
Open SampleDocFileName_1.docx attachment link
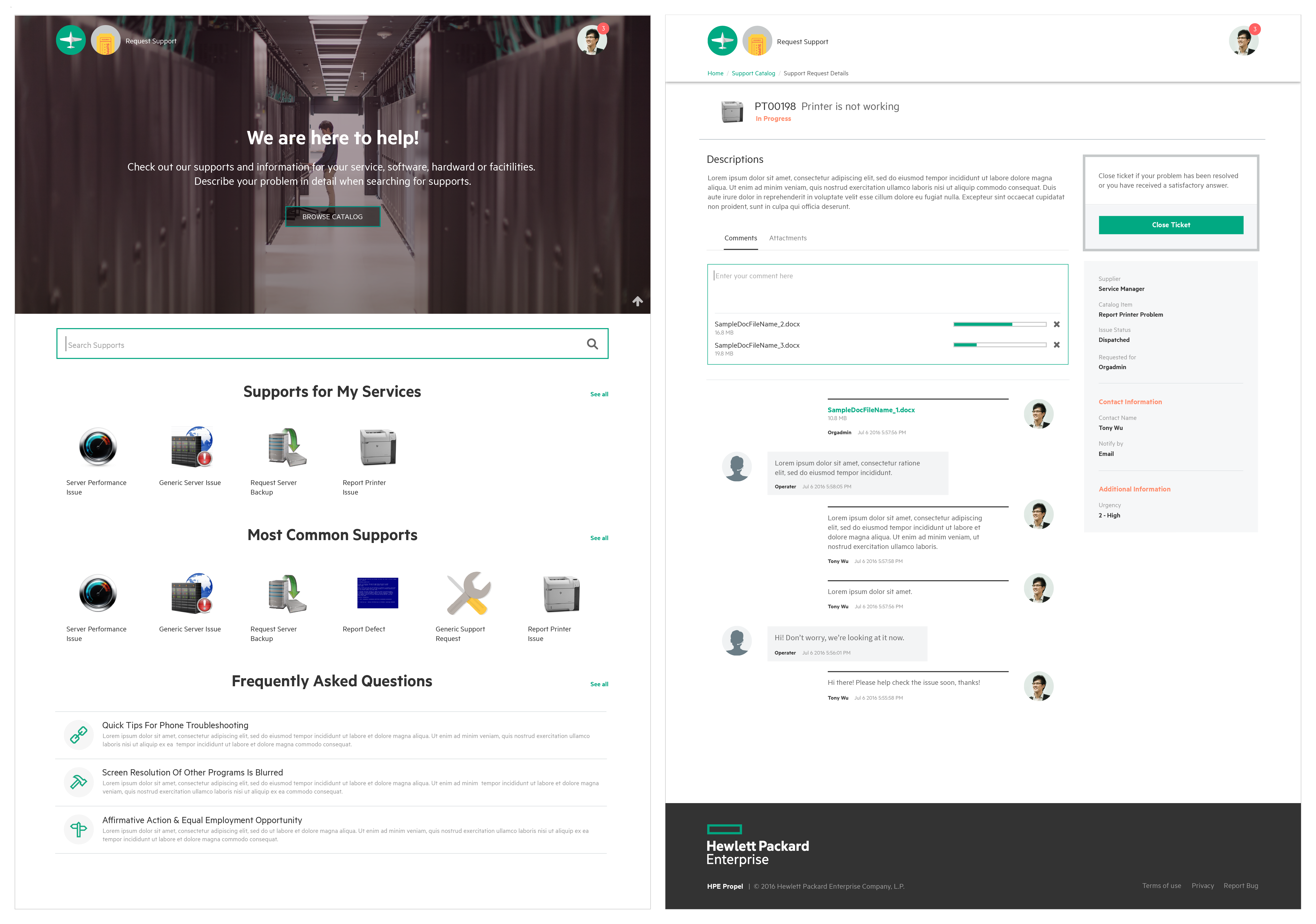[x=871, y=410]
